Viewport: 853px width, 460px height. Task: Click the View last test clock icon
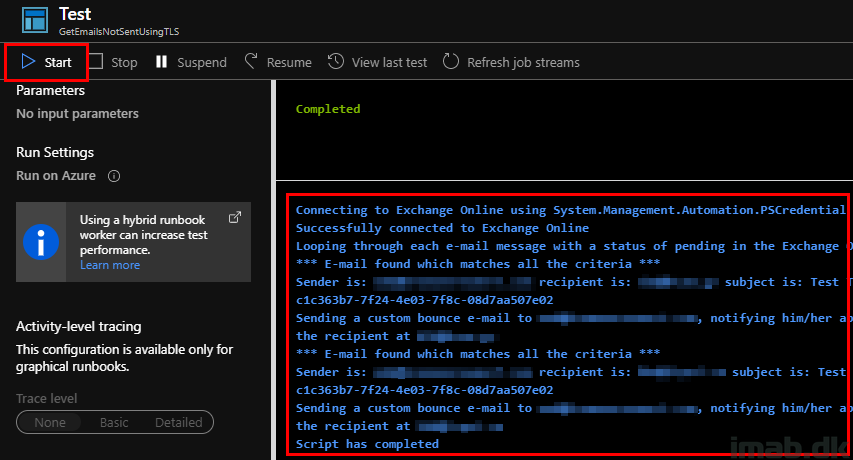[336, 61]
